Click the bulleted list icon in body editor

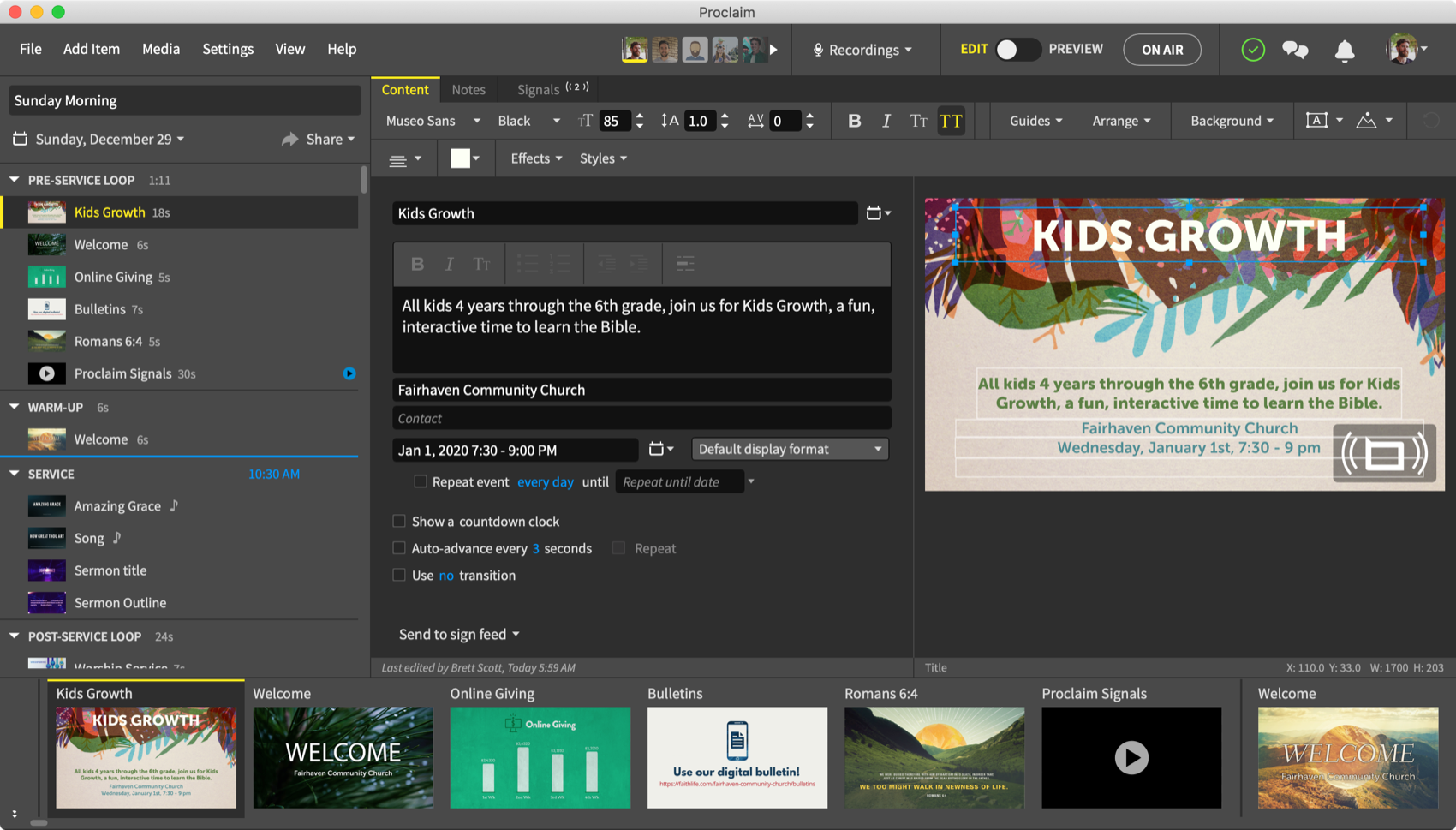tap(528, 264)
